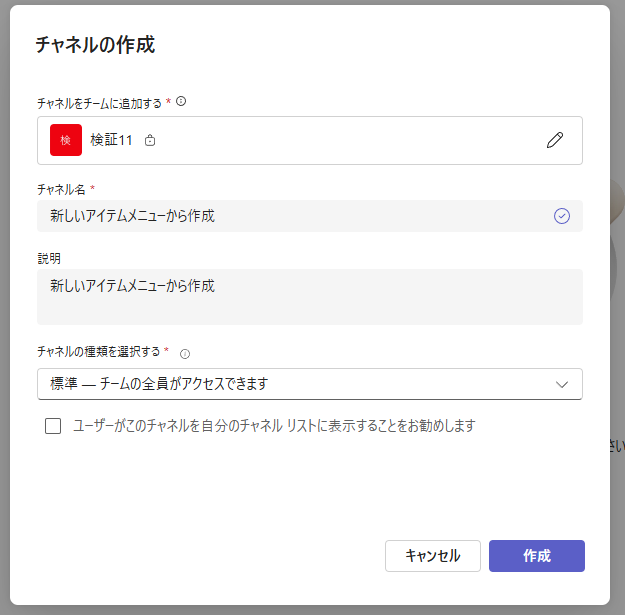The height and width of the screenshot is (615, 625).
Task: Expand the chevron arrow on channel type selector
Action: [x=562, y=385]
